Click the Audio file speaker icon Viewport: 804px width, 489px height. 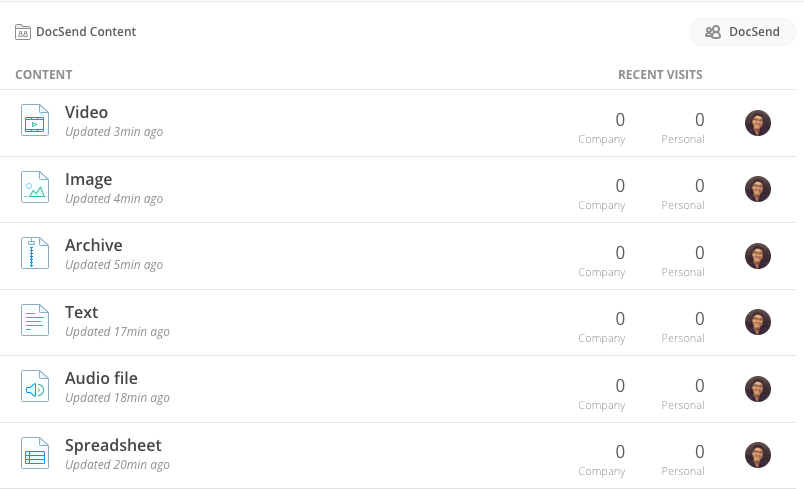35,386
